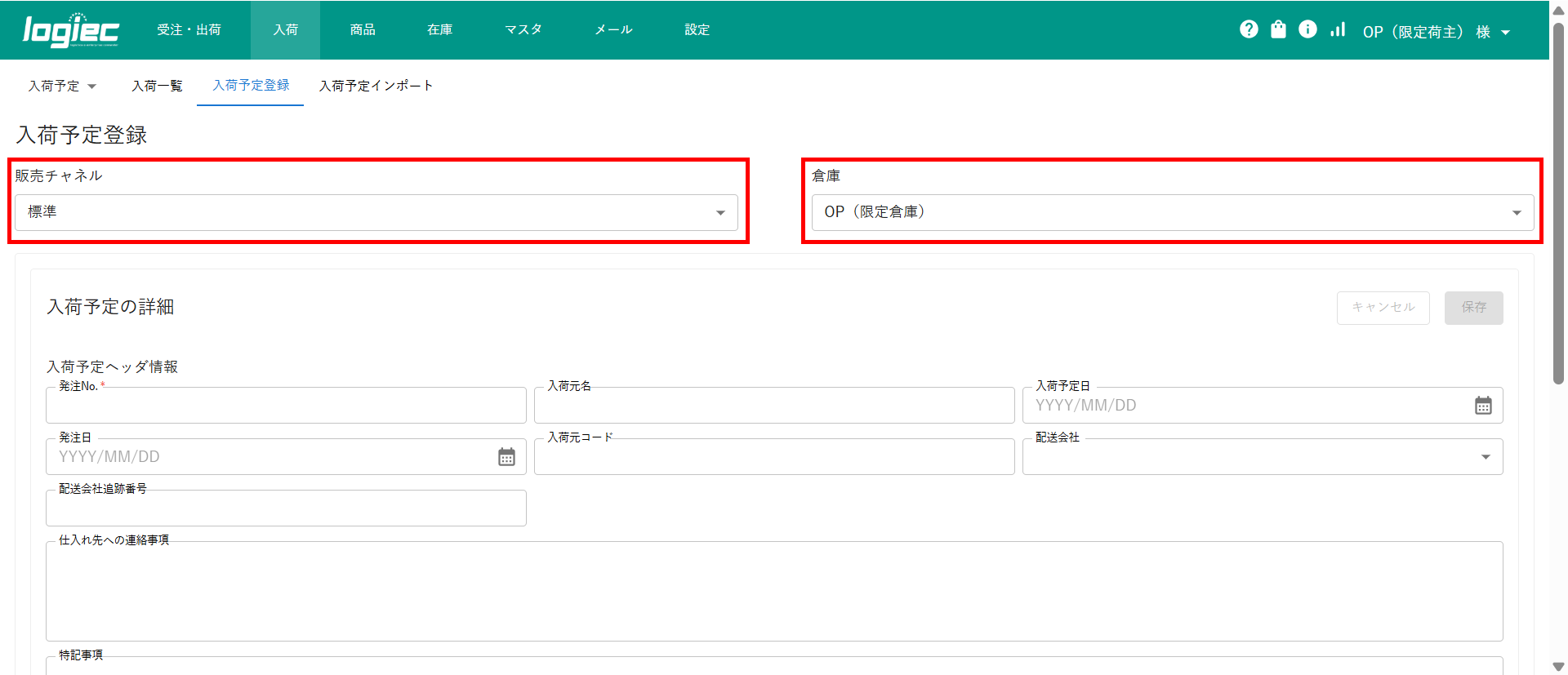Screen dimensions: 1568x675
Task: Switch to the 入荷一覧 tab
Action: (x=157, y=86)
